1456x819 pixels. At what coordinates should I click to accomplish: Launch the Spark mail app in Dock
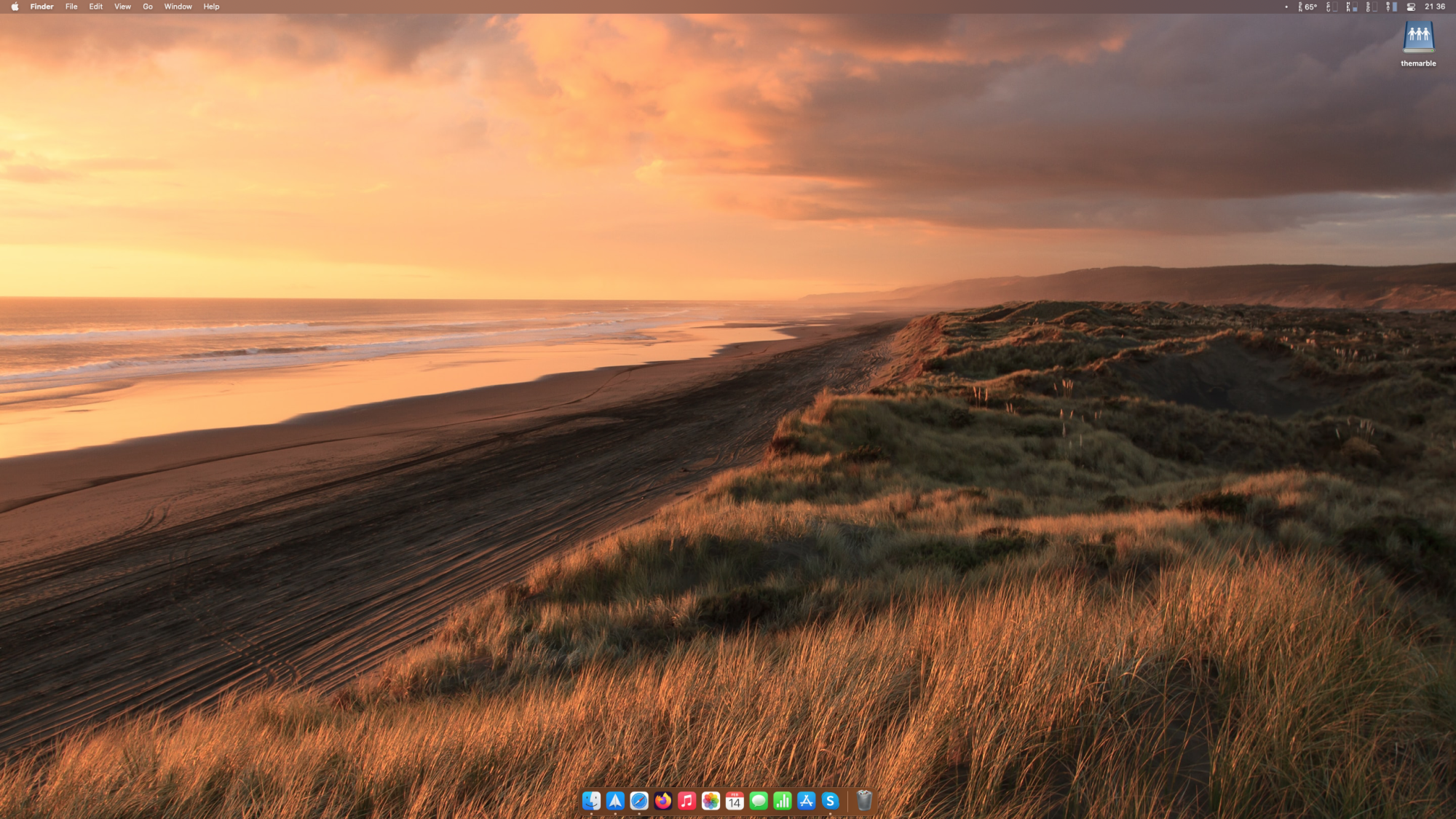(615, 801)
